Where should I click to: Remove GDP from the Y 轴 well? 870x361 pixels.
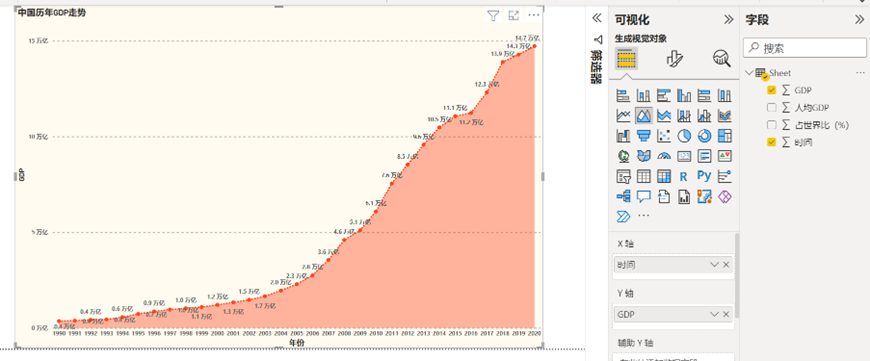[x=726, y=314]
